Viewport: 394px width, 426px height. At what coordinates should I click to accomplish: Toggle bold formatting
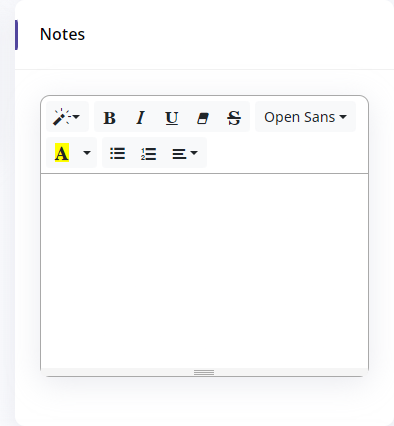[109, 117]
